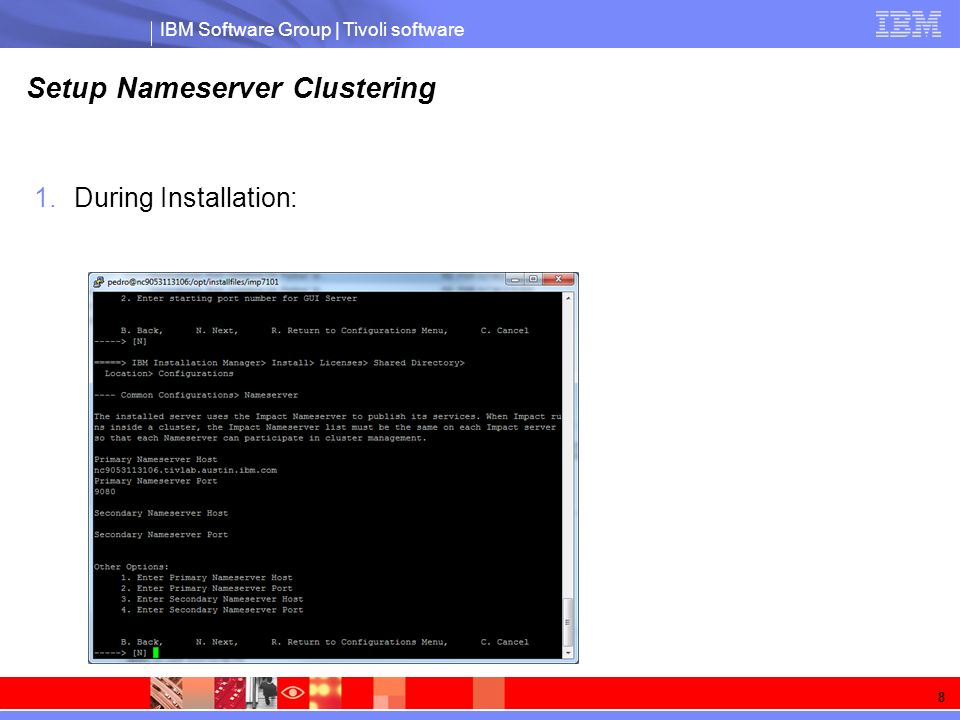Click the PuTTY icon in terminal title bar
This screenshot has height=720, width=960.
click(x=99, y=282)
